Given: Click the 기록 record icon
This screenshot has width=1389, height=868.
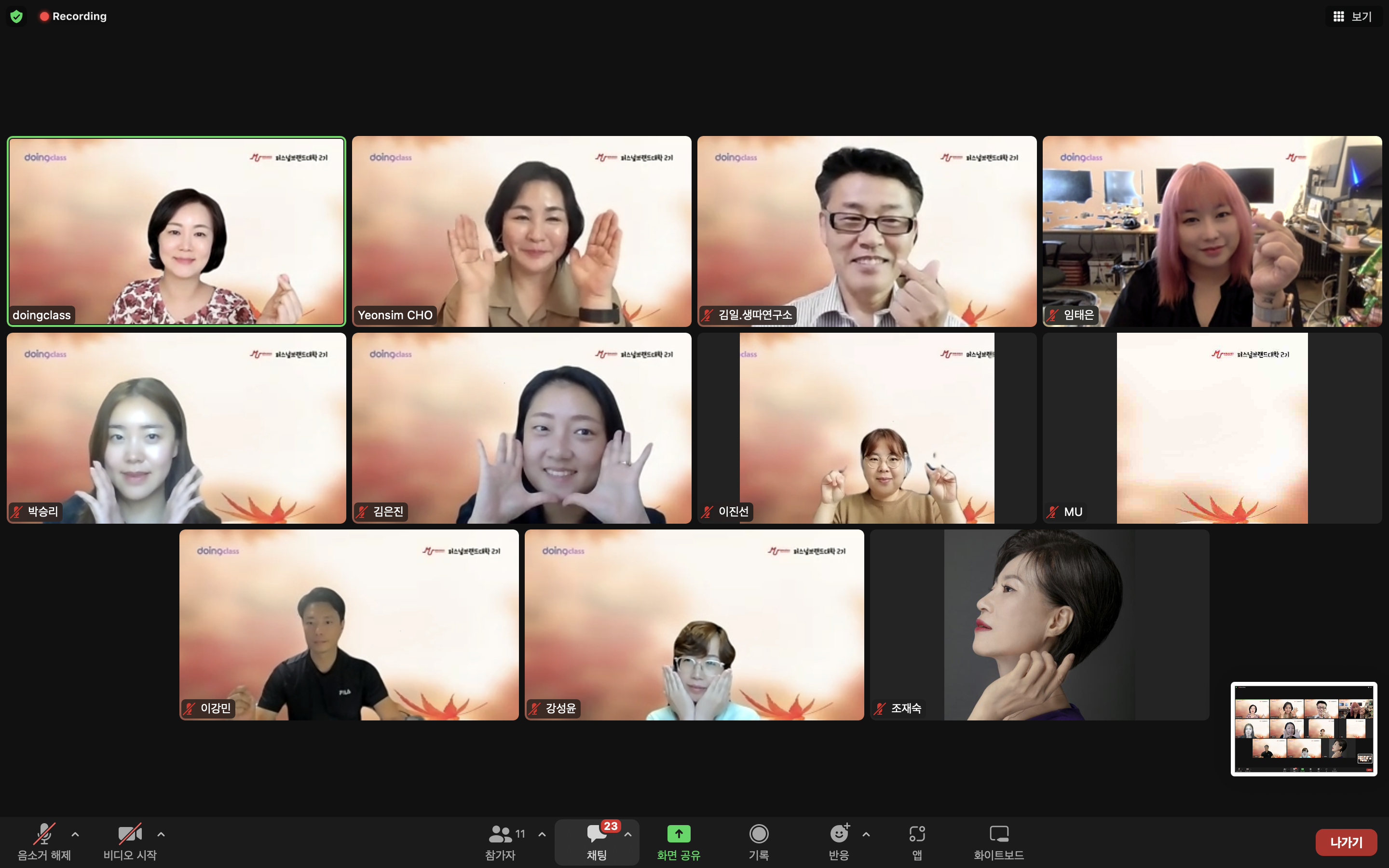Looking at the screenshot, I should [758, 834].
